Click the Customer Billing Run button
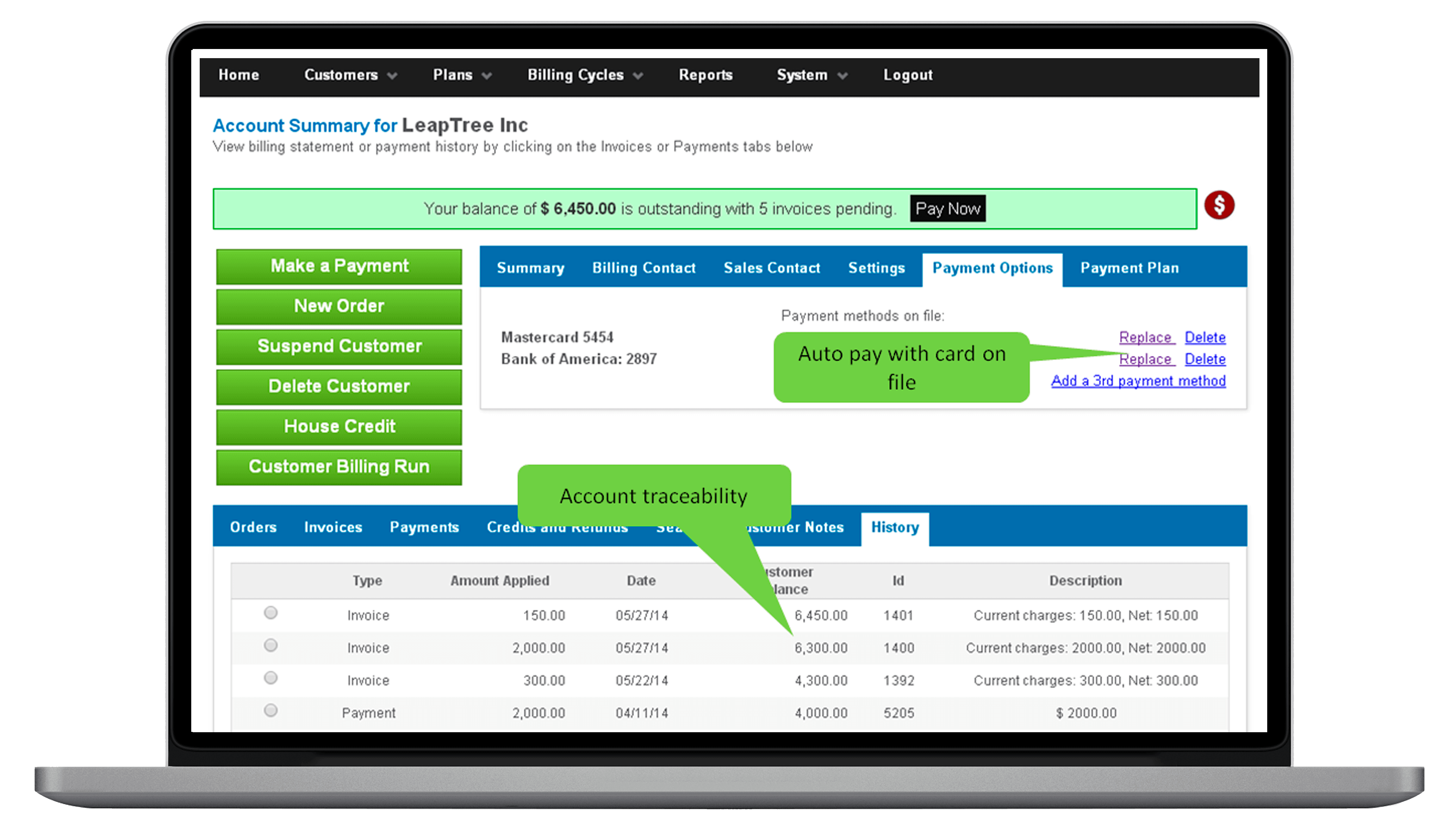The width and height of the screenshot is (1456, 833). coord(339,467)
